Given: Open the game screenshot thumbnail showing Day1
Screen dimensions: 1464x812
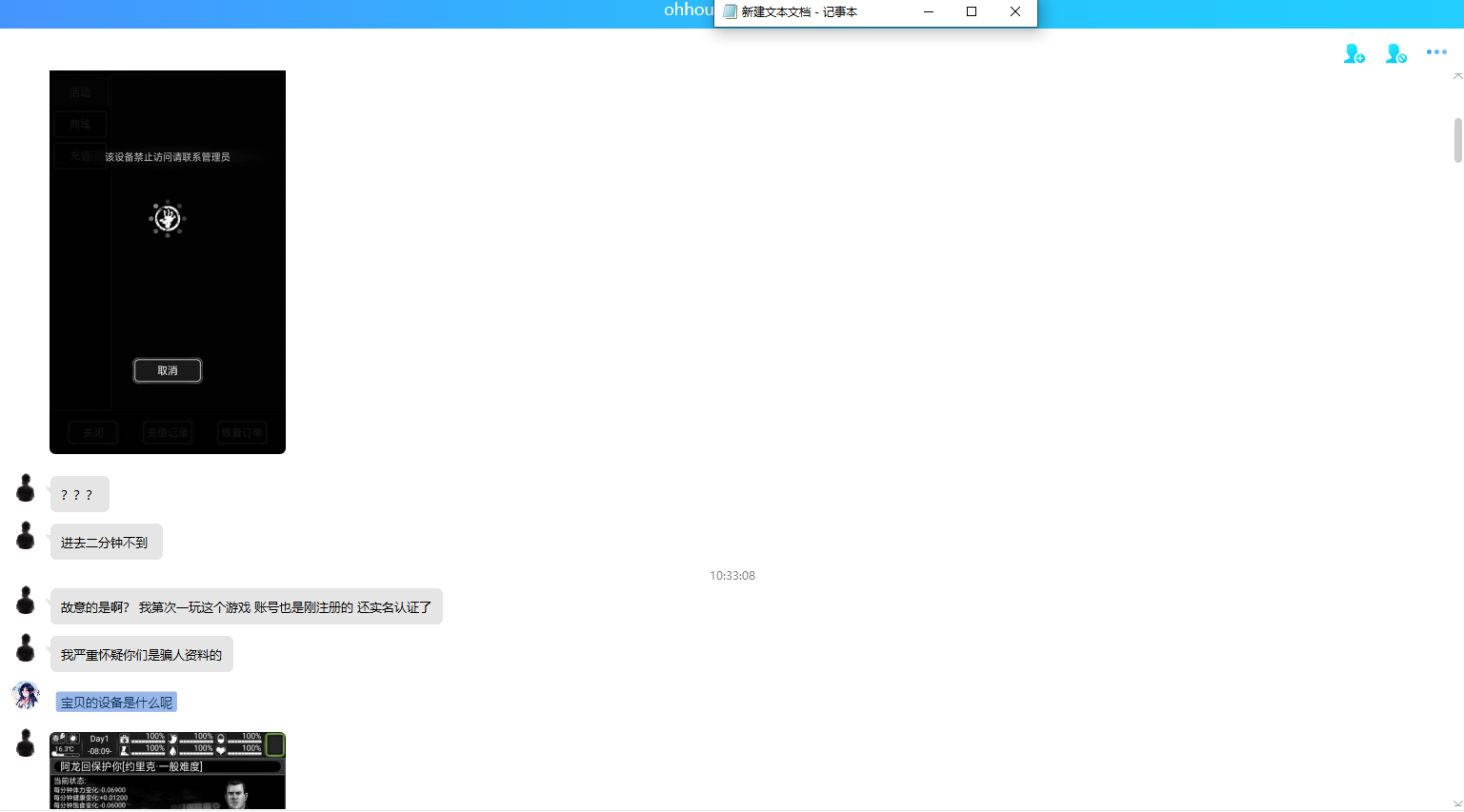Looking at the screenshot, I should [x=168, y=771].
